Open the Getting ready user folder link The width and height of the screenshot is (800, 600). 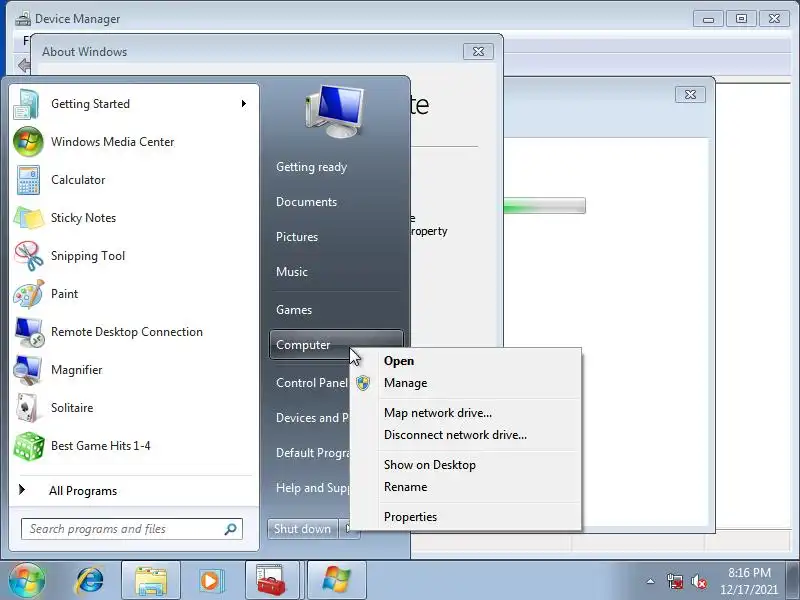[311, 167]
